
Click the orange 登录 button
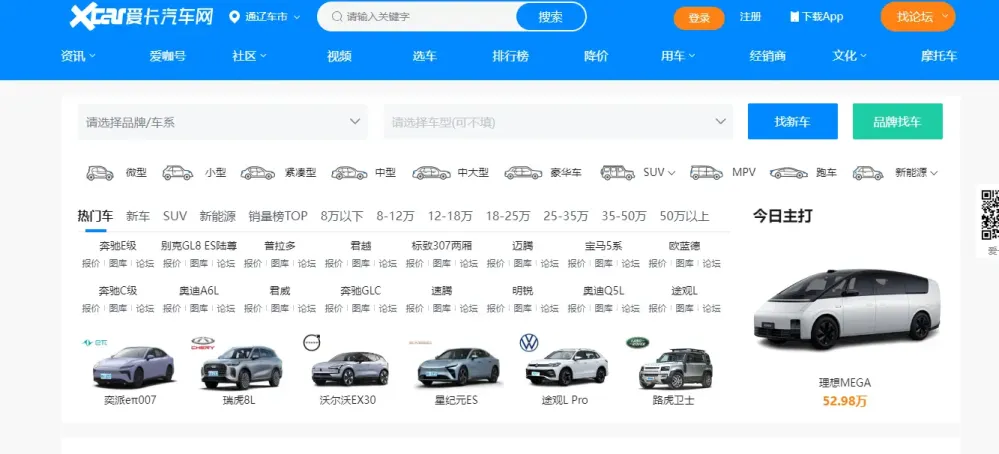coord(699,18)
